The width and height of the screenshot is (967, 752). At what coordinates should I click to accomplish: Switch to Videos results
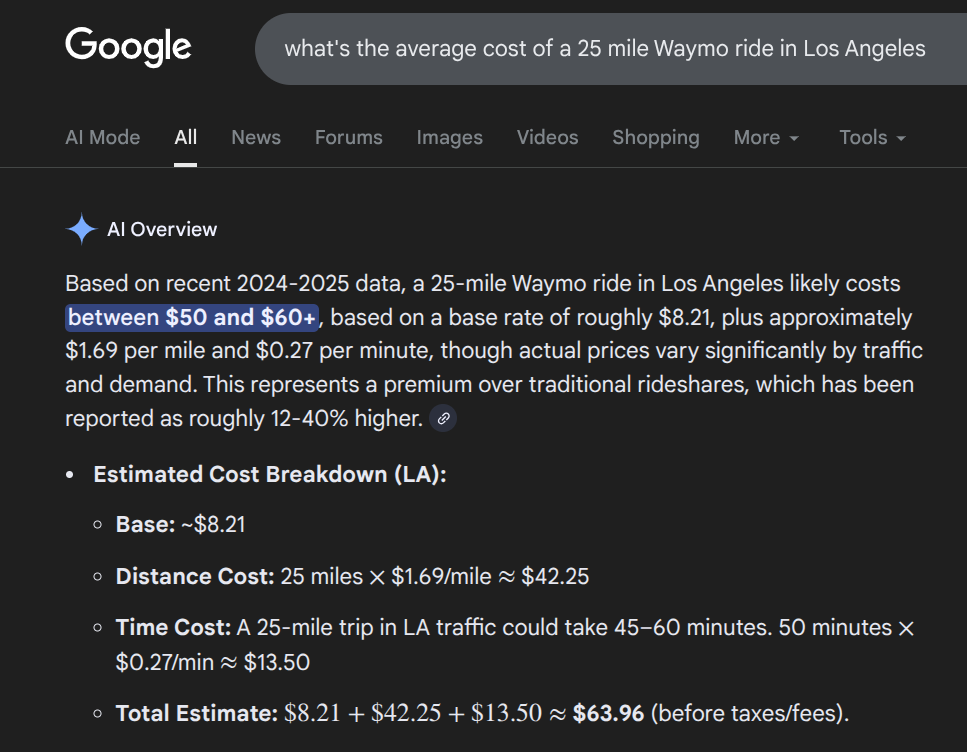pyautogui.click(x=547, y=138)
